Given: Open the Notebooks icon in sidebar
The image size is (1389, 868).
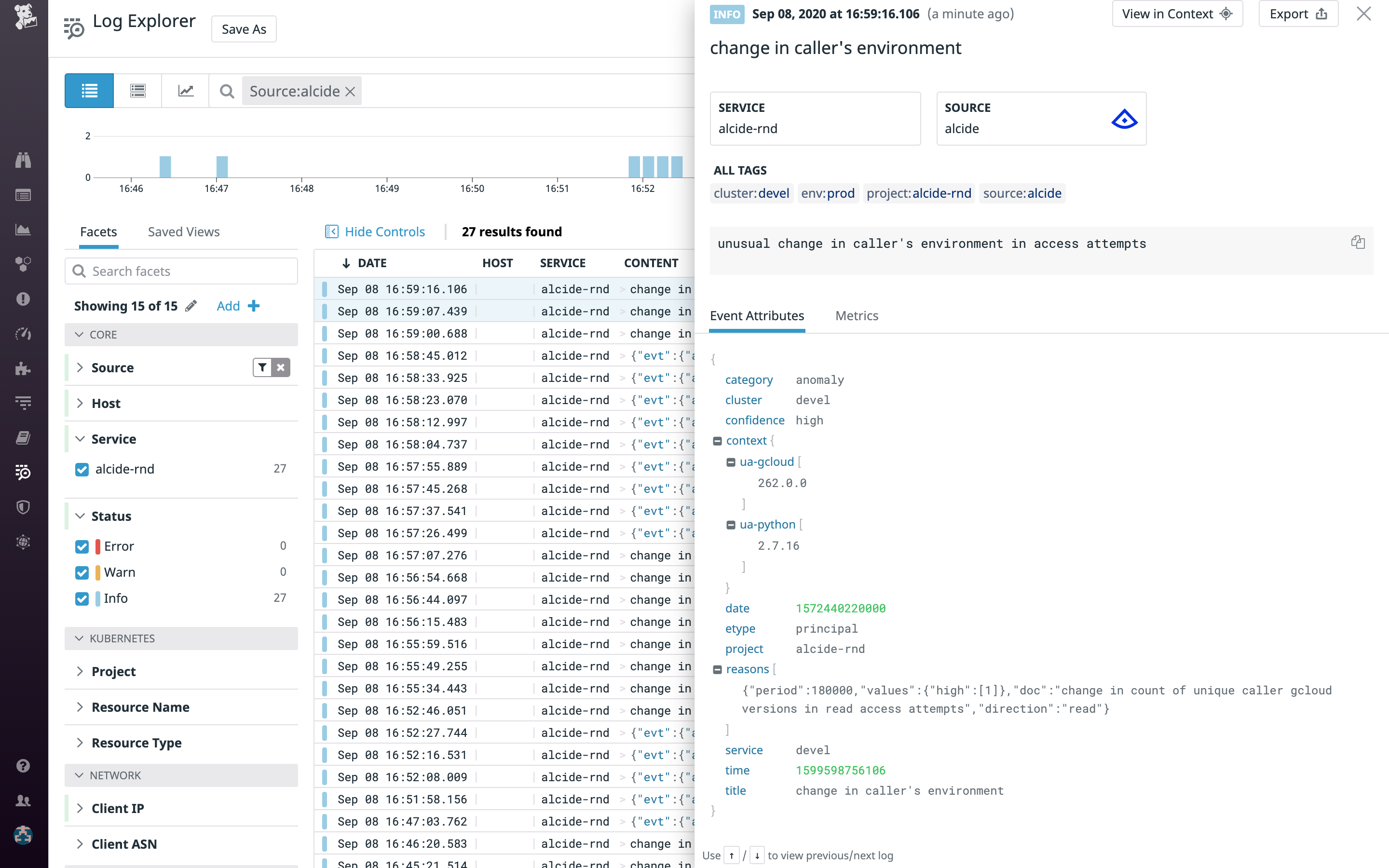Looking at the screenshot, I should click(x=23, y=437).
